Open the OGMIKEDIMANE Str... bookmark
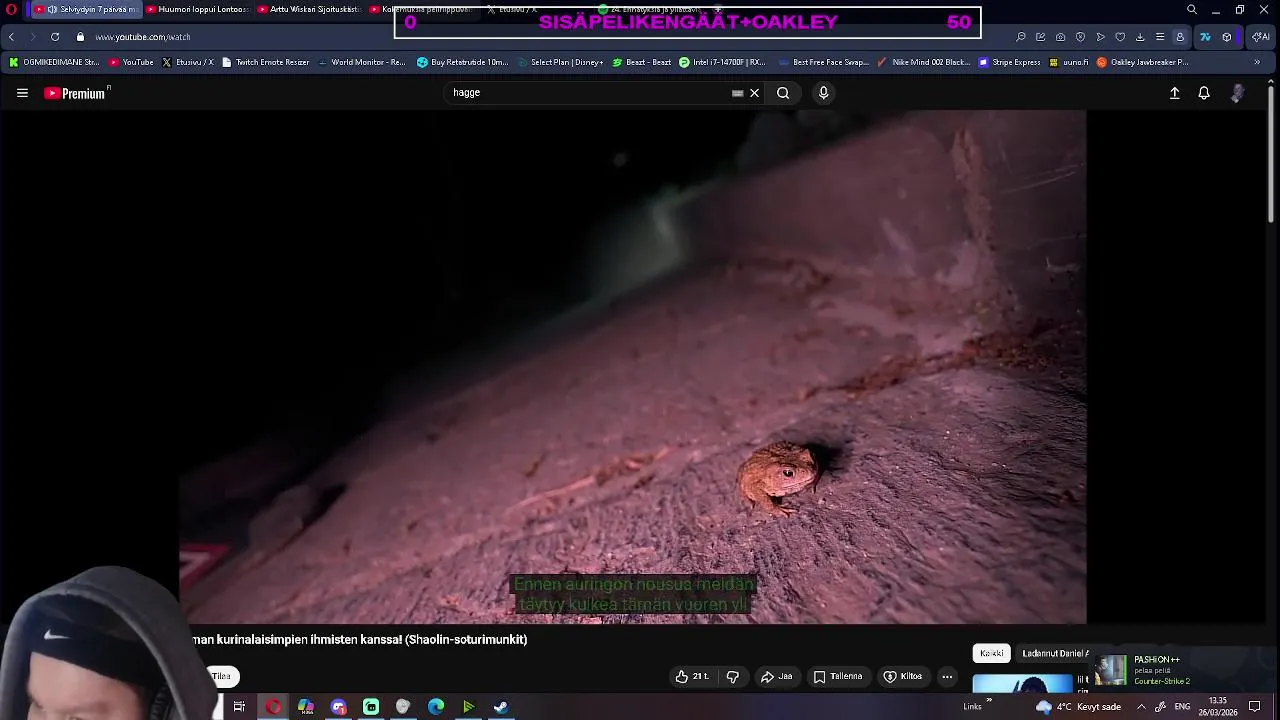The width and height of the screenshot is (1280, 720). (x=54, y=62)
